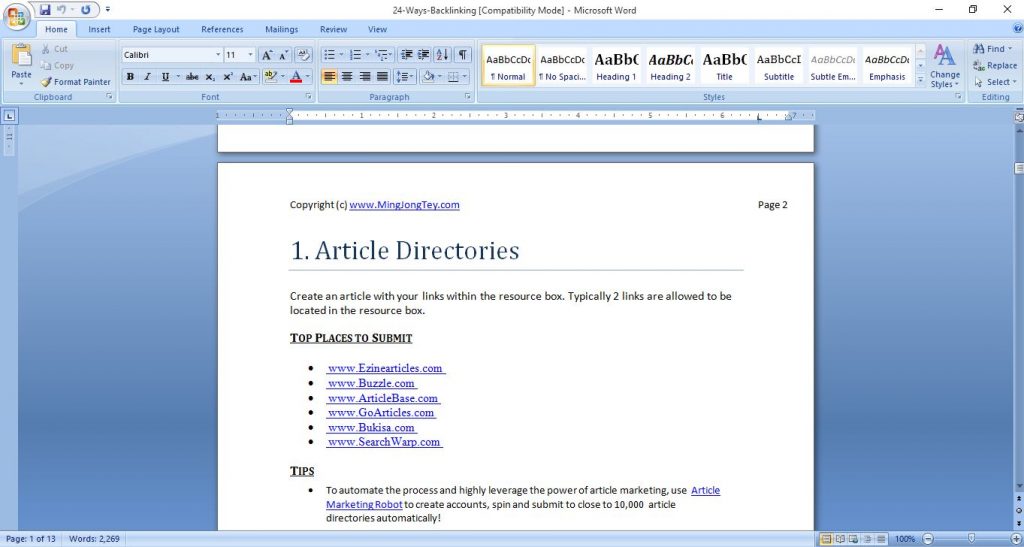This screenshot has width=1024, height=547.
Task: Open the References tab
Action: pyautogui.click(x=222, y=29)
